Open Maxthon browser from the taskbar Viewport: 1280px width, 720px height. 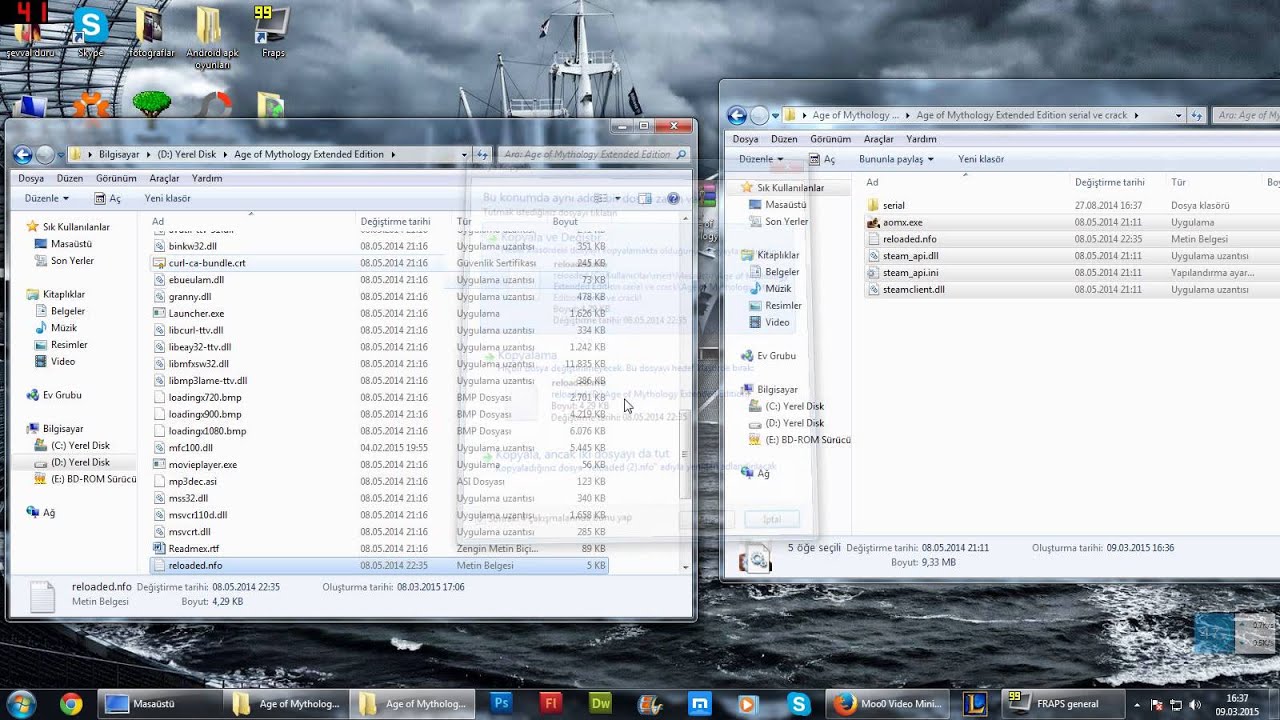[x=699, y=704]
